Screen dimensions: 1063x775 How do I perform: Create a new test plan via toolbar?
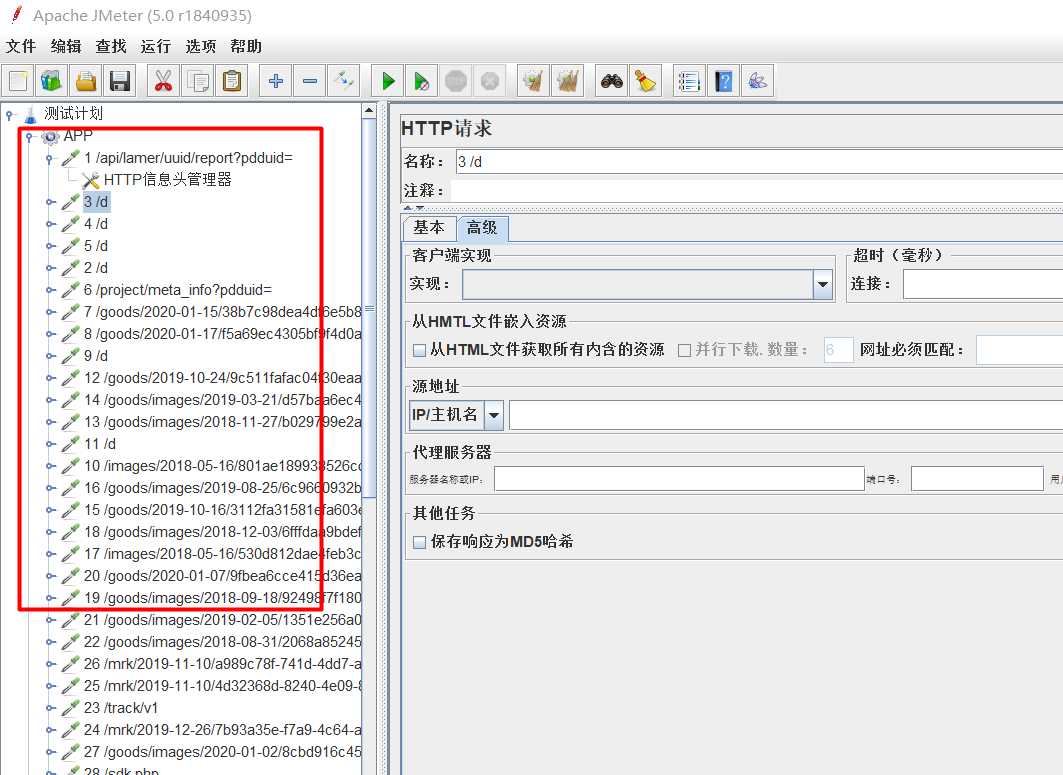pyautogui.click(x=18, y=81)
